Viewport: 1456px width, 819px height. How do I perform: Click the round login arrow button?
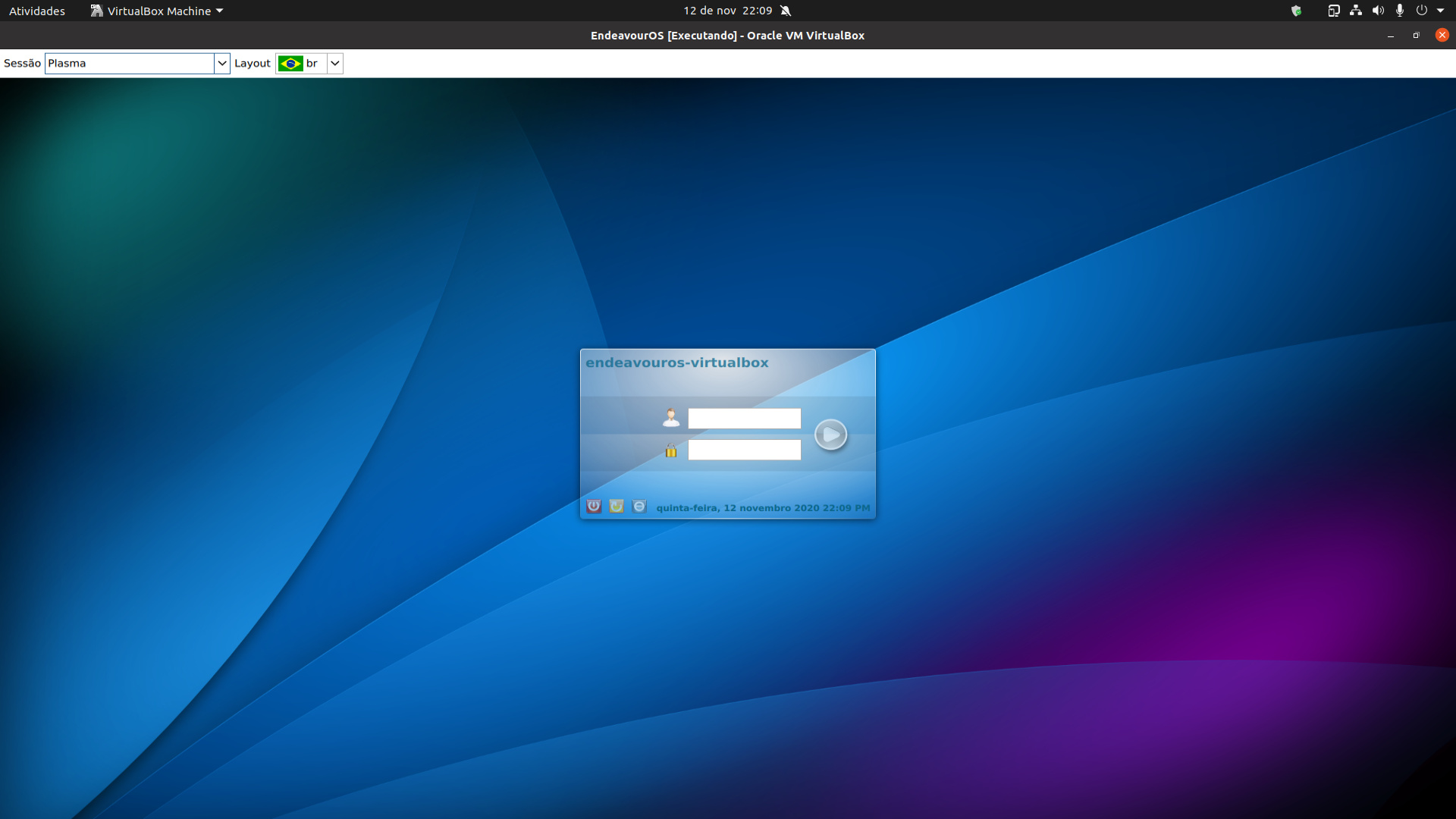(x=830, y=435)
